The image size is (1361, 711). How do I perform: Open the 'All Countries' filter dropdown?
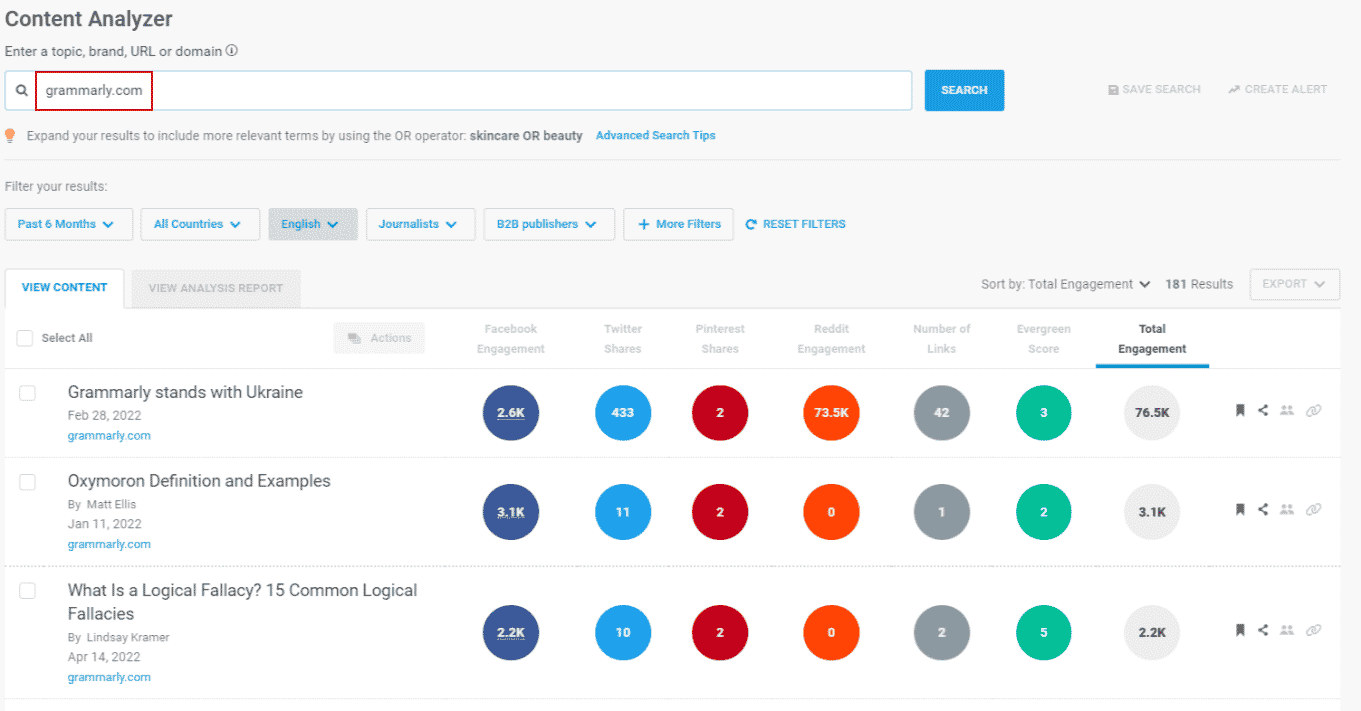point(200,224)
